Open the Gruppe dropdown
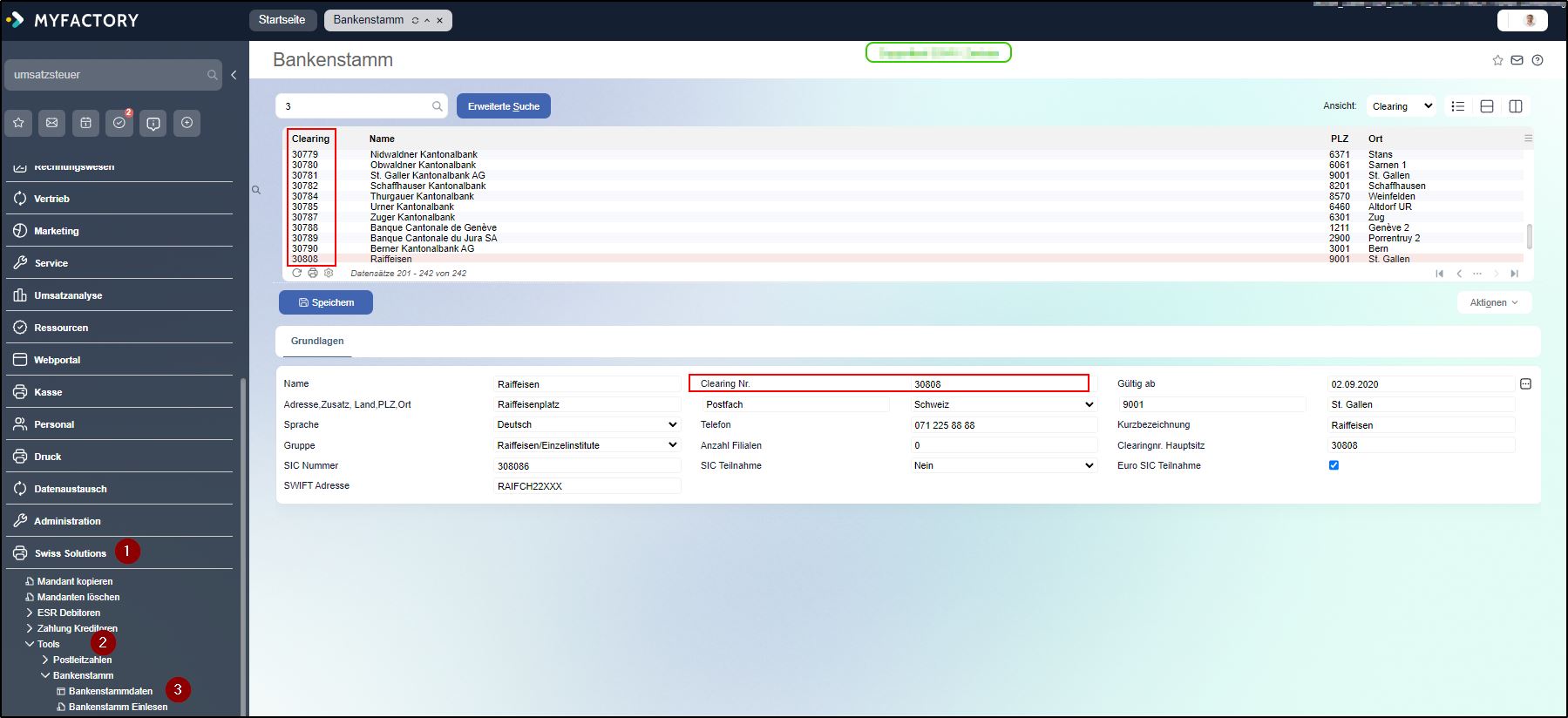Viewport: 1568px width, 718px height. tap(587, 445)
